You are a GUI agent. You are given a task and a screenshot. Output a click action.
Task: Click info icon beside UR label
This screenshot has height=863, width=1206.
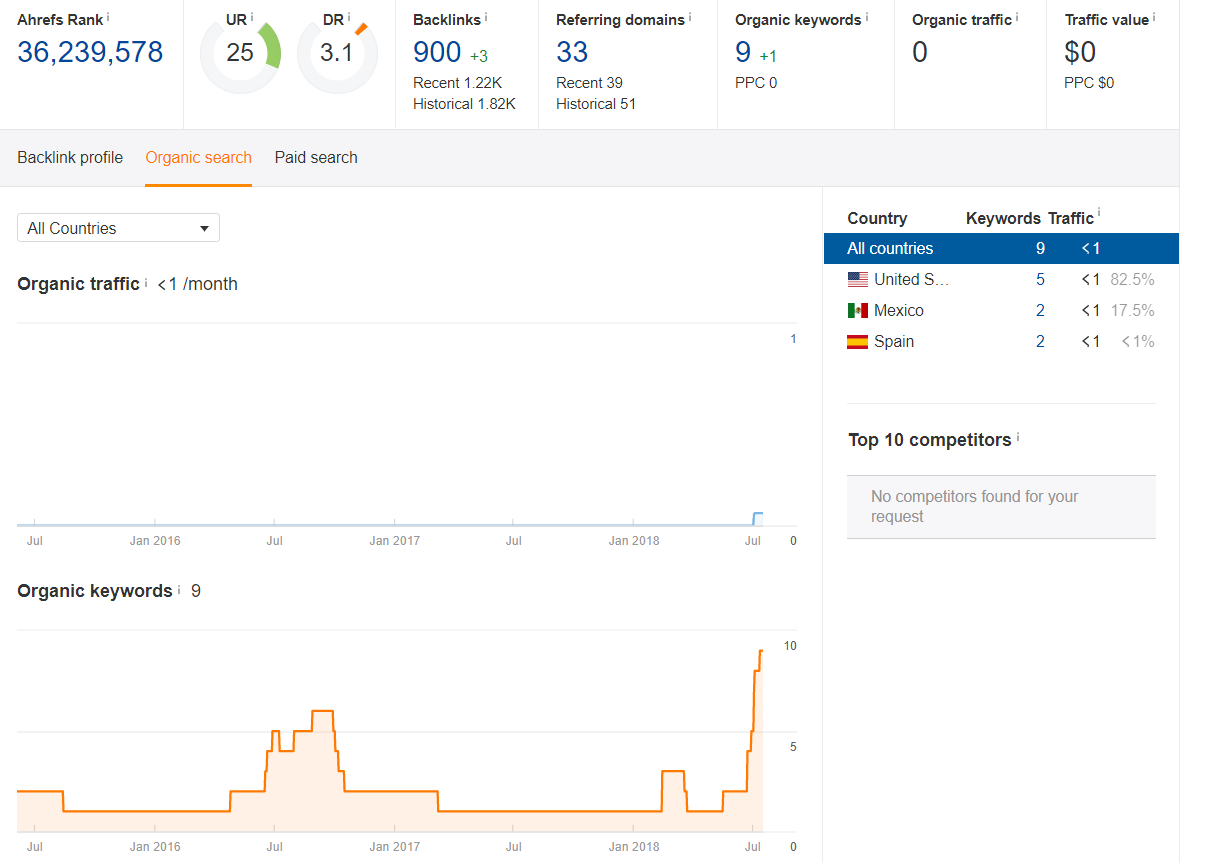[x=252, y=17]
